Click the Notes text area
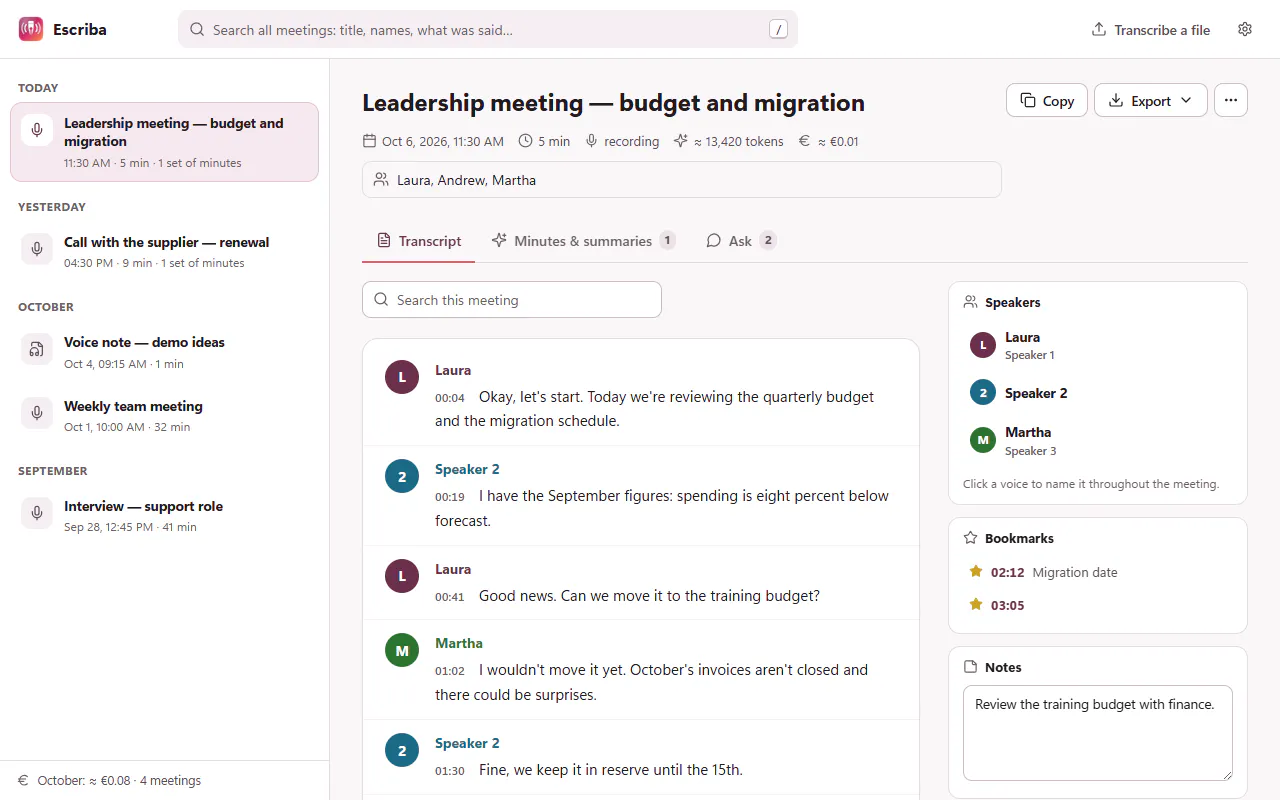Image resolution: width=1280 pixels, height=800 pixels. pyautogui.click(x=1098, y=733)
